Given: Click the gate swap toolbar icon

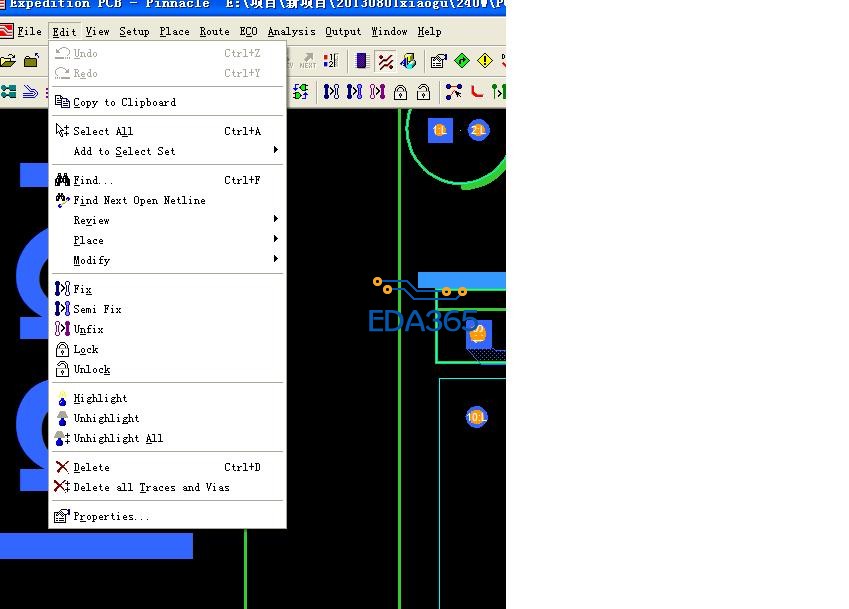Looking at the screenshot, I should pos(301,92).
